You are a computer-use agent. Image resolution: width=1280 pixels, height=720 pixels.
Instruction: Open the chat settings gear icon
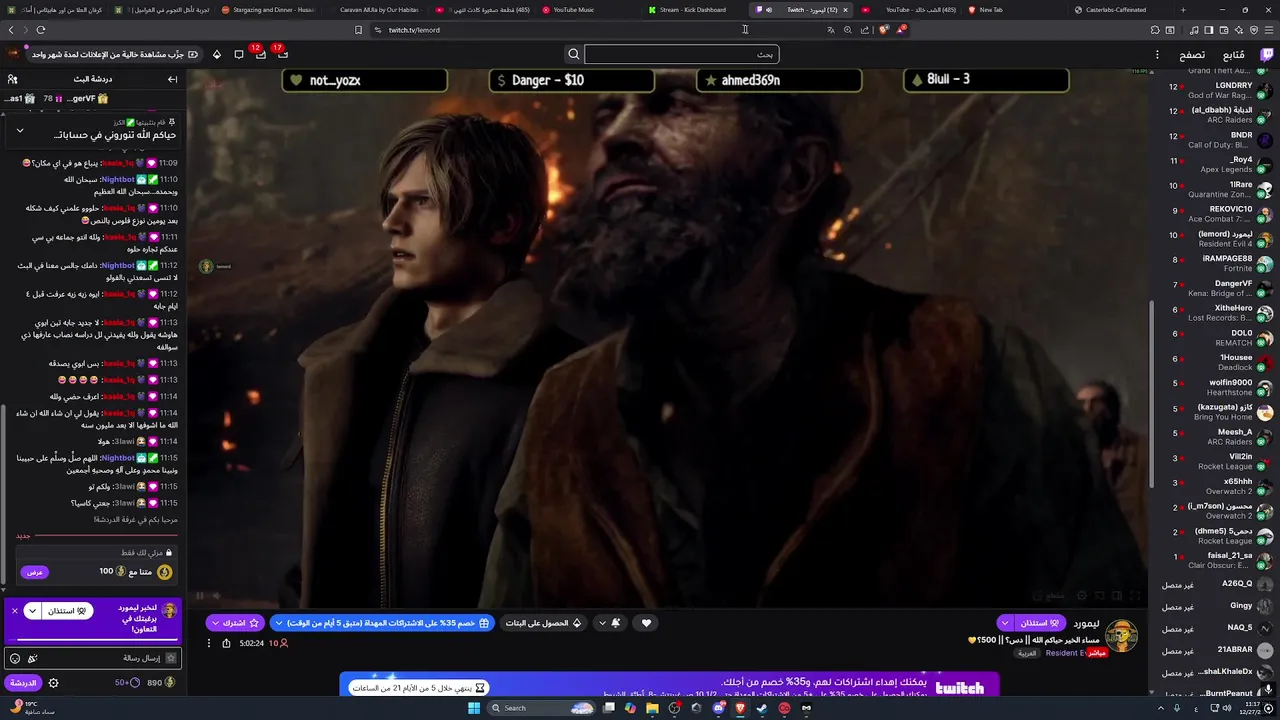[x=54, y=683]
